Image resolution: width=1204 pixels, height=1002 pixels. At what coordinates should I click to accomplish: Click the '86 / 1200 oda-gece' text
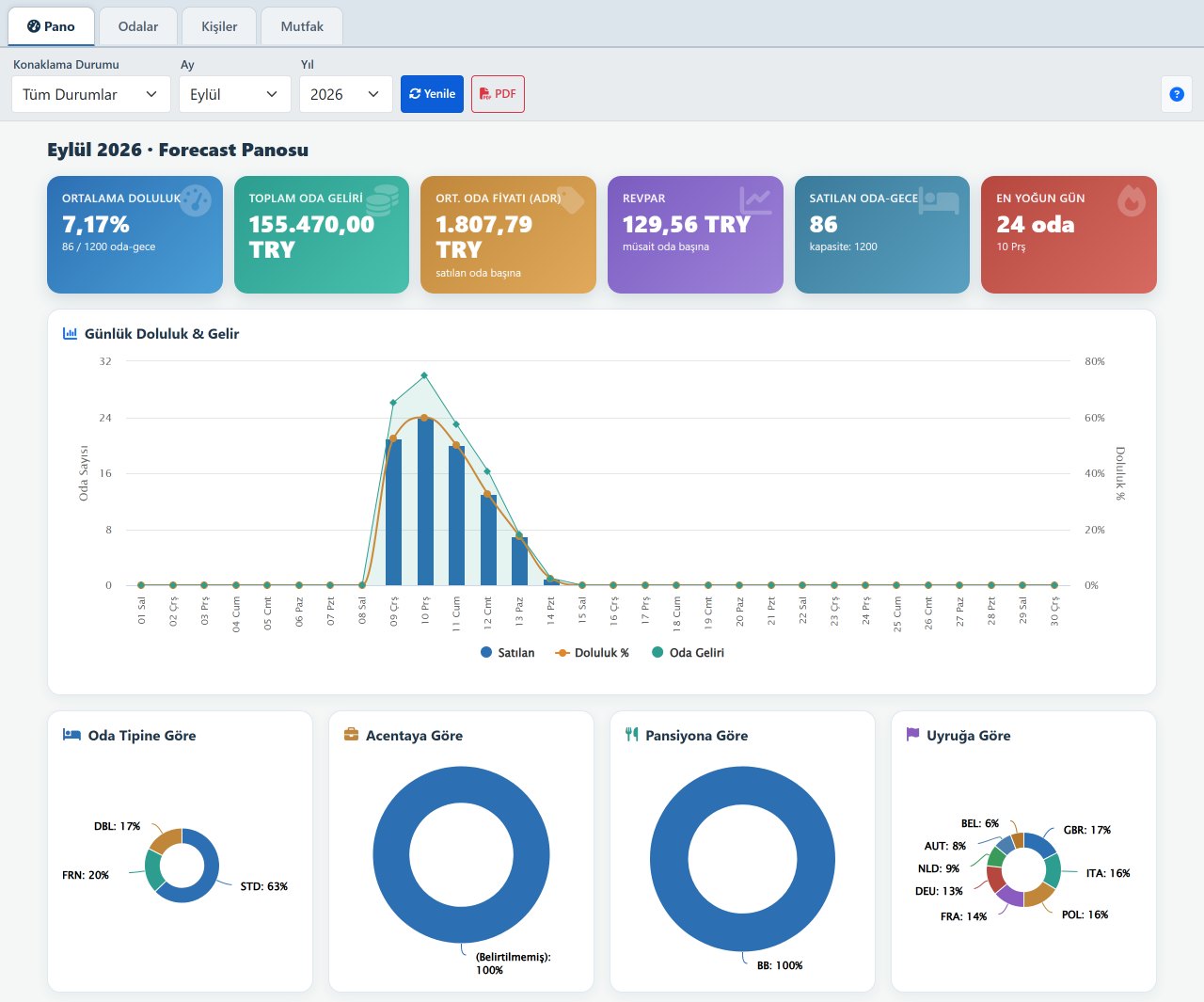pos(109,247)
